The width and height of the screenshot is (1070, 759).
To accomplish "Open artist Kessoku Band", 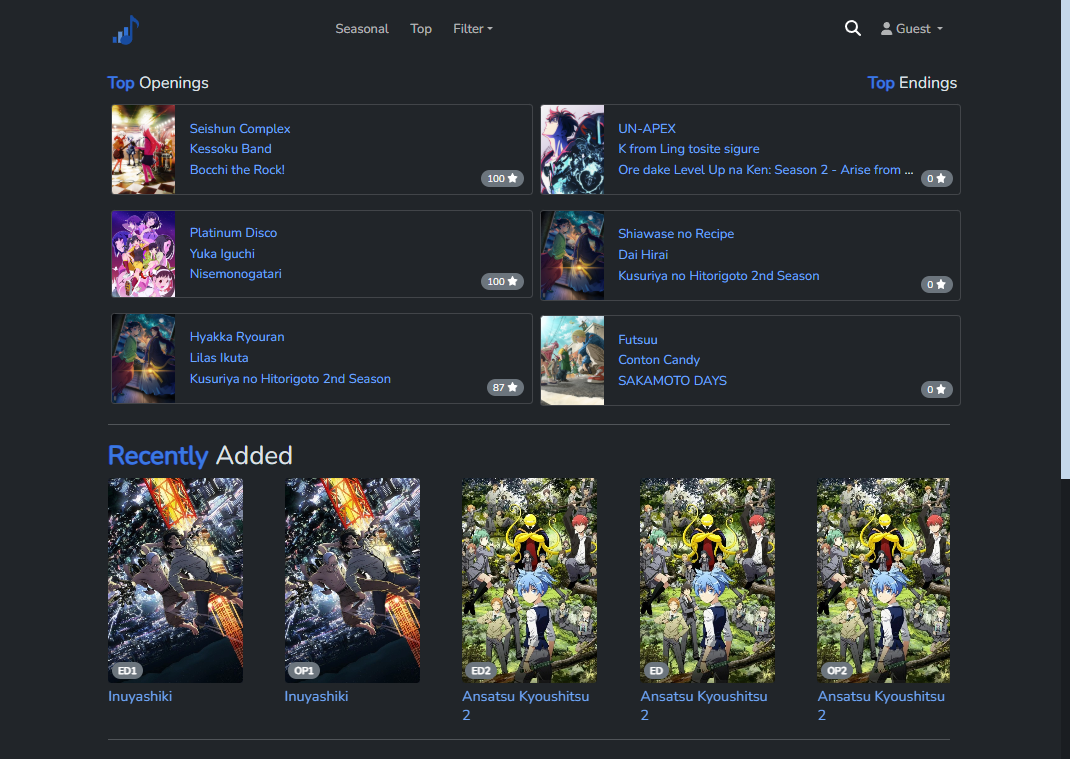I will 230,149.
